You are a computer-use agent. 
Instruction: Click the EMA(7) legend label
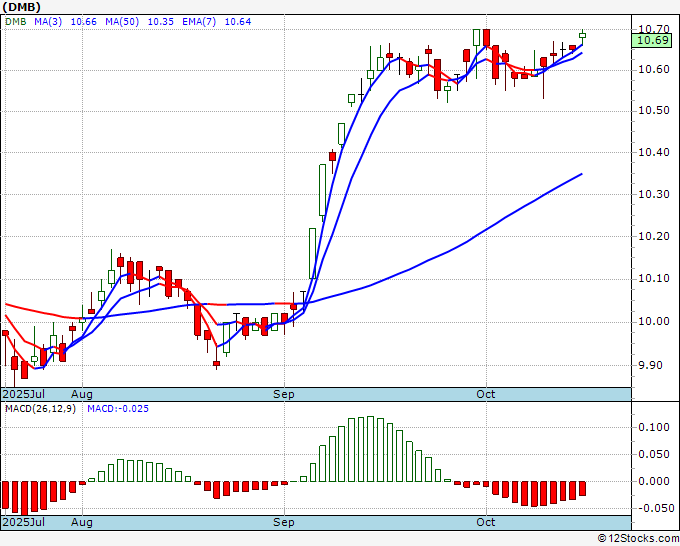point(199,21)
